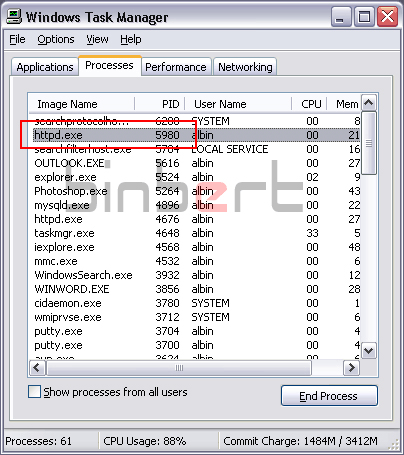Open the Options menu
The image size is (404, 455).
[x=56, y=39]
